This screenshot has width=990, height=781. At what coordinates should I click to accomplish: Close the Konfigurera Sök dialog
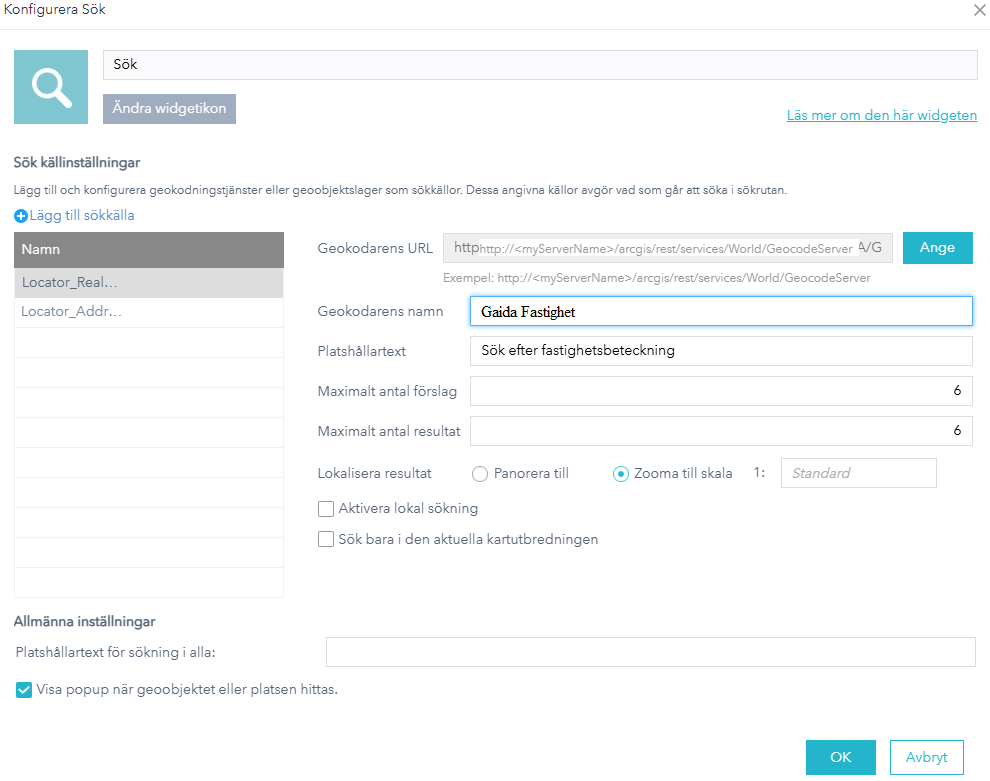click(x=978, y=10)
